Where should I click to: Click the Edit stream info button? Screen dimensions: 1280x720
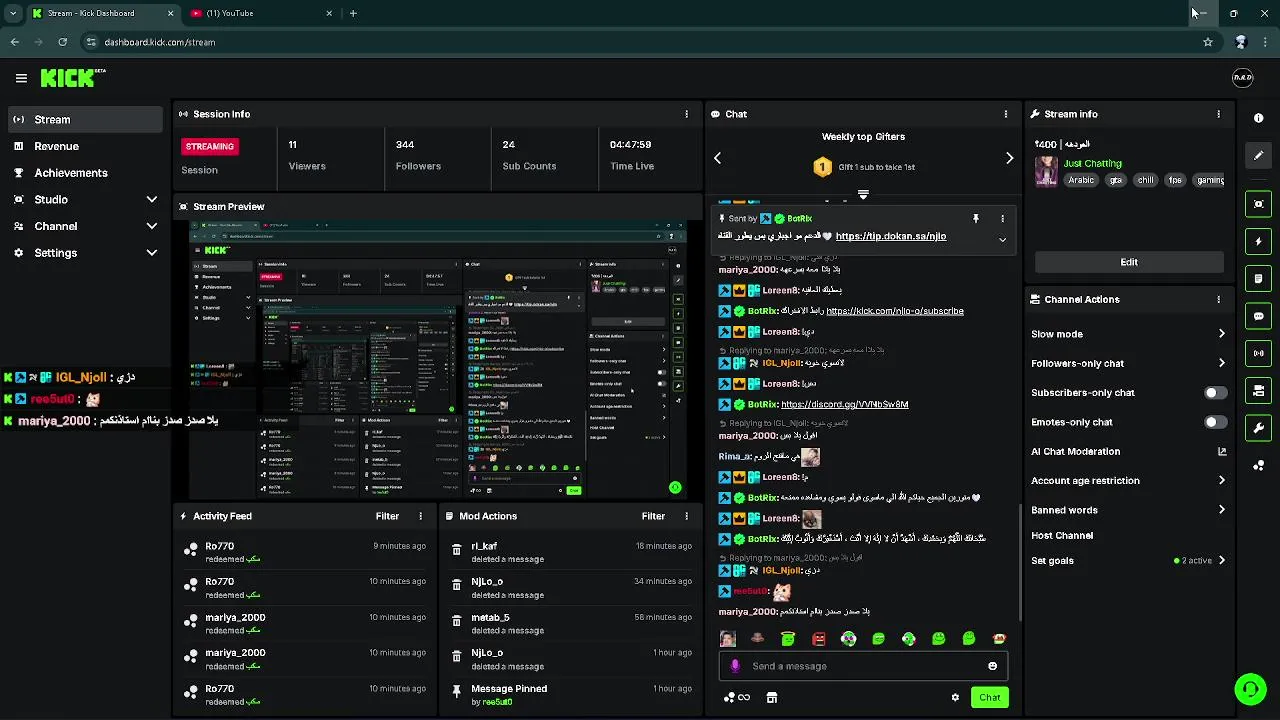[x=1129, y=262]
